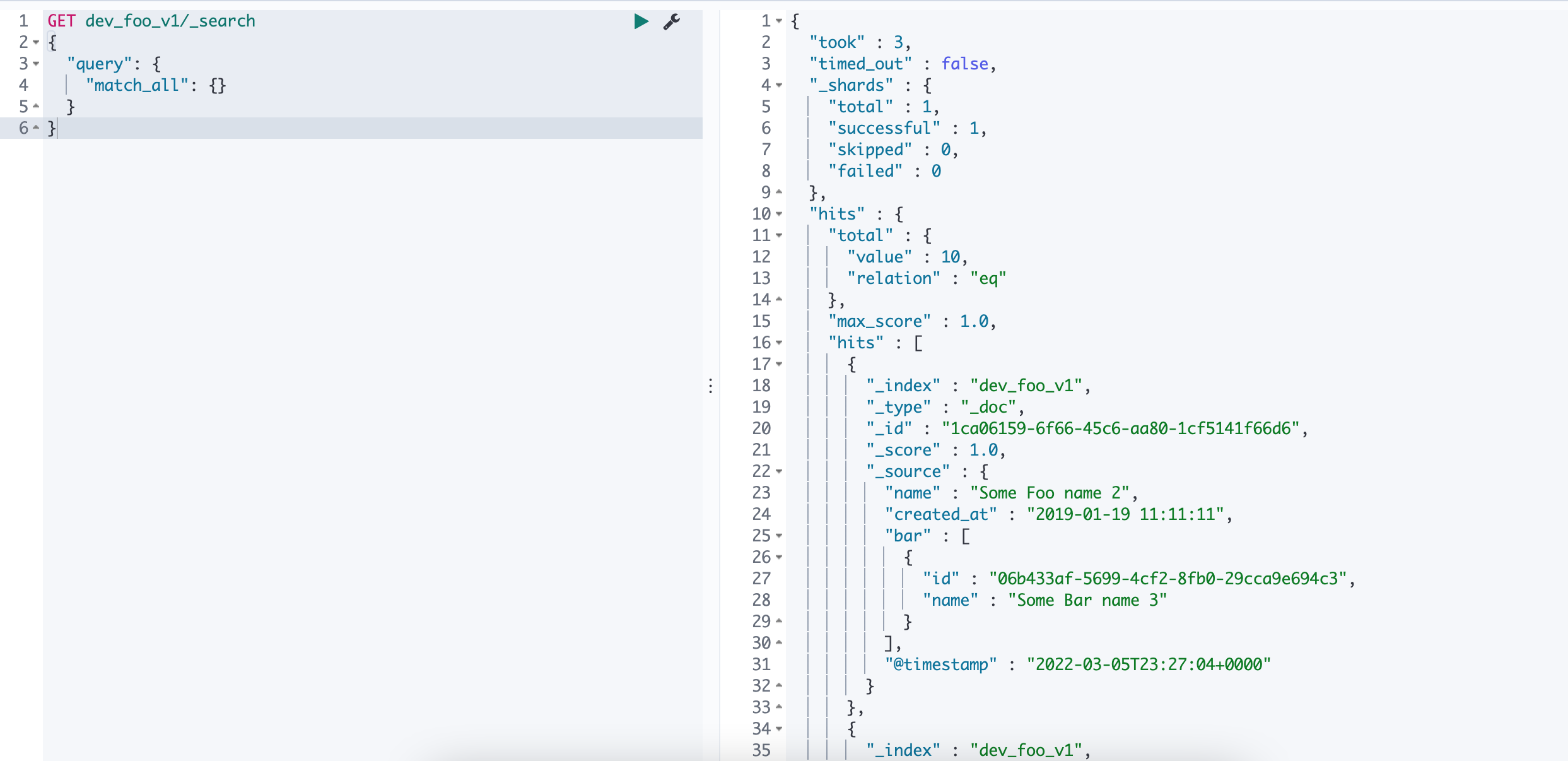Run the request with the green play icon
The image size is (1568, 761).
point(641,21)
